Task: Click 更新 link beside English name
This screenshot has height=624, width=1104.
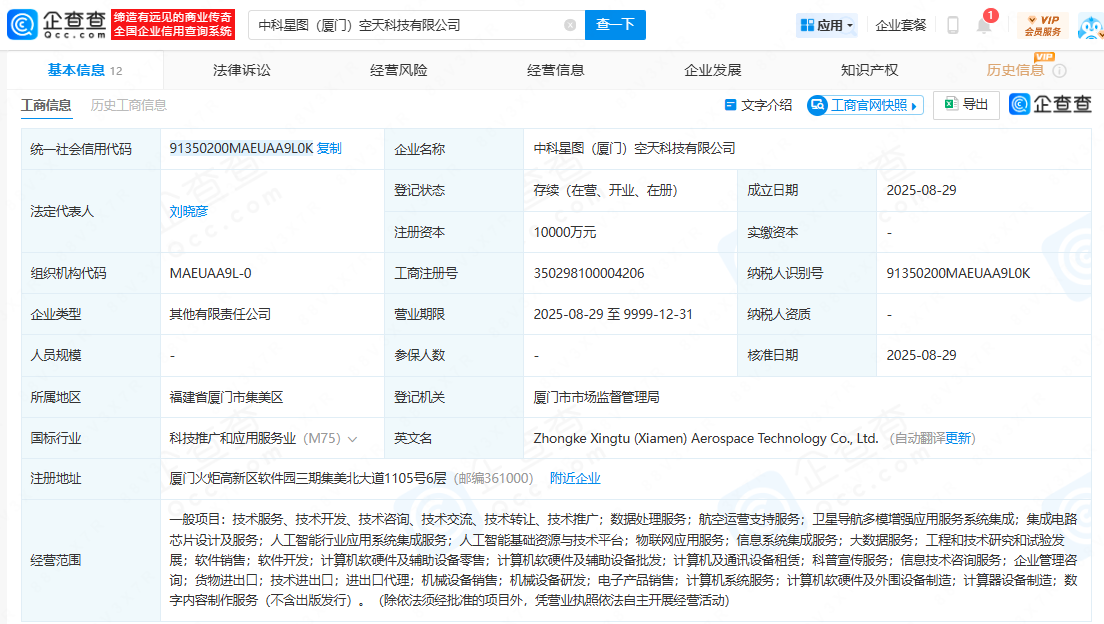Action: click(x=958, y=438)
